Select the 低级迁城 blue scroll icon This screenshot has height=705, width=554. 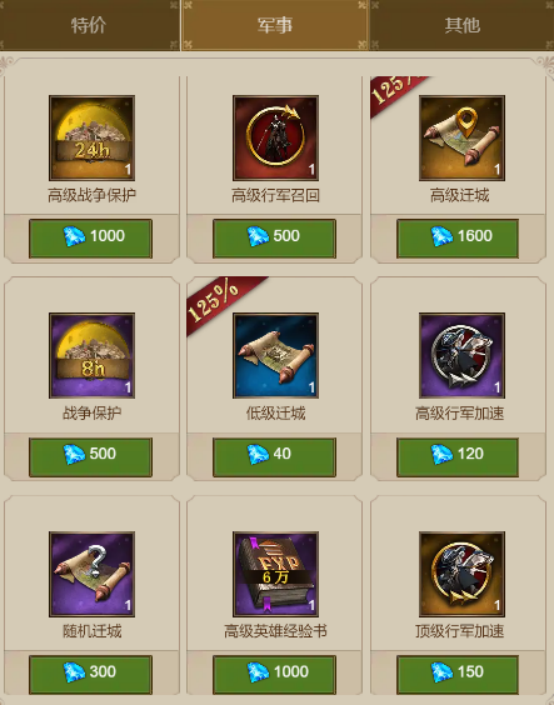[276, 356]
